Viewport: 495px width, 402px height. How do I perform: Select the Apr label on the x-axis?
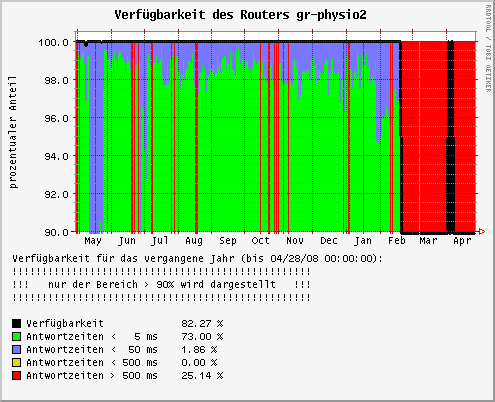[x=462, y=241]
